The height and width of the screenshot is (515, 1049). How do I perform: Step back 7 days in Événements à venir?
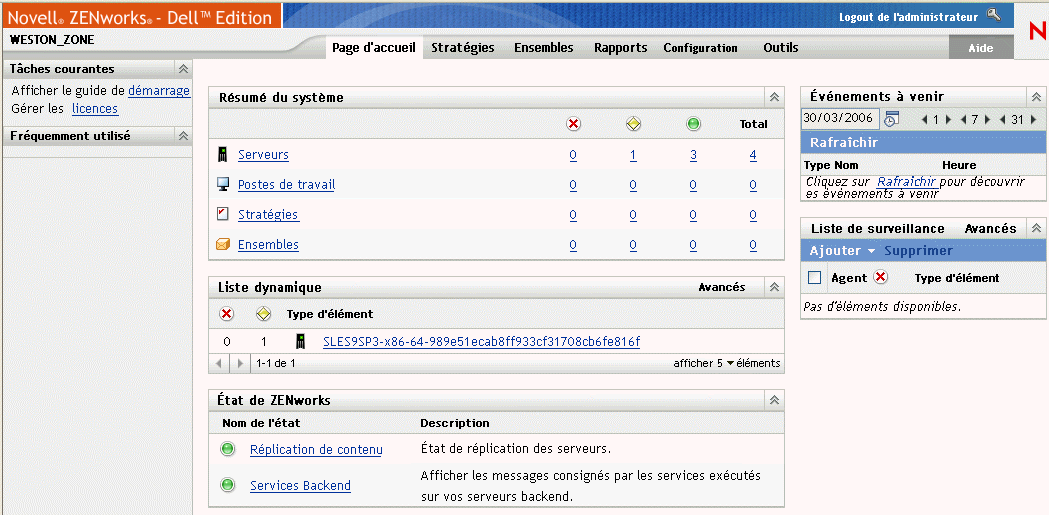click(963, 120)
